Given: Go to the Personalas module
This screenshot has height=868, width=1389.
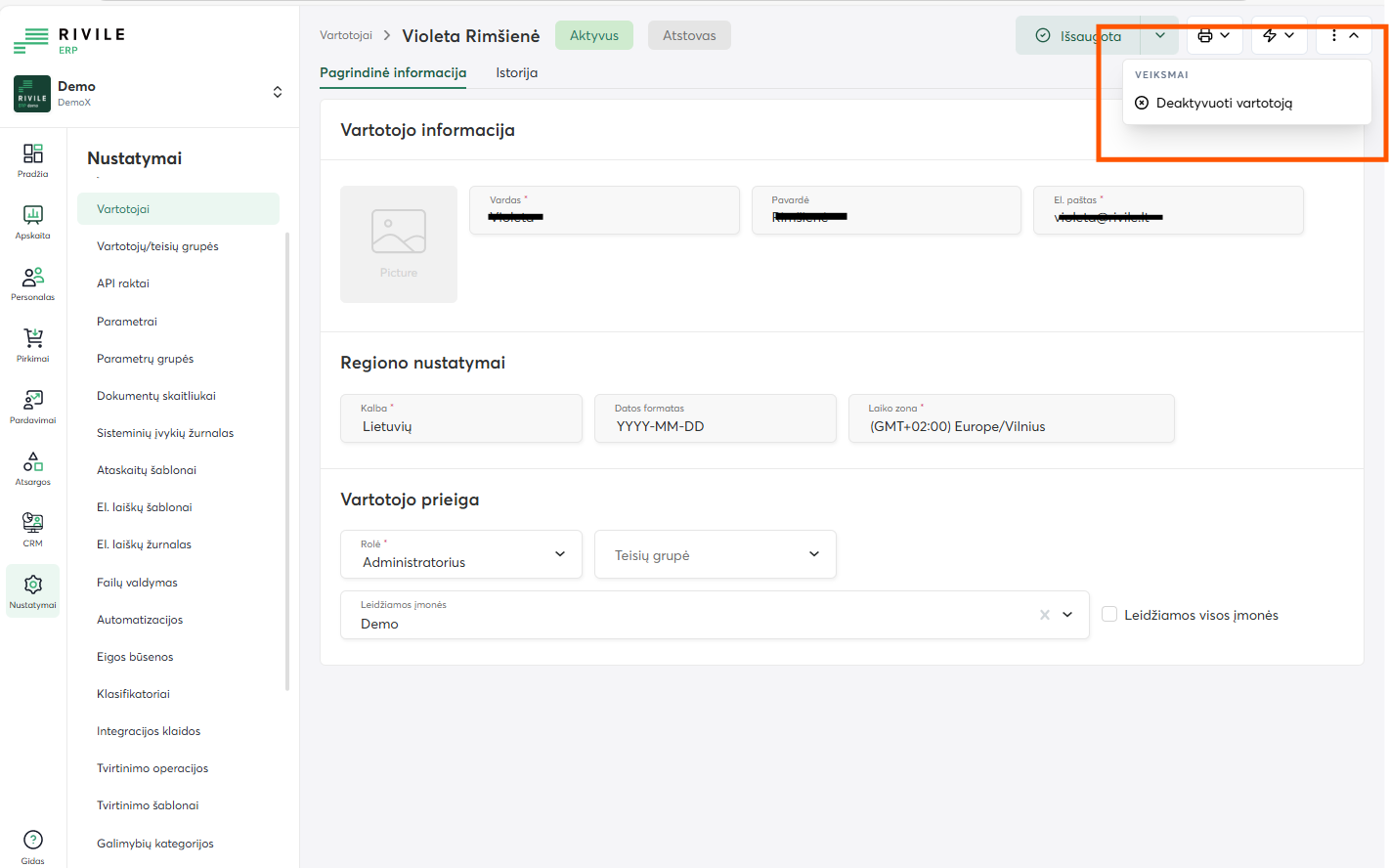Looking at the screenshot, I should click(32, 283).
